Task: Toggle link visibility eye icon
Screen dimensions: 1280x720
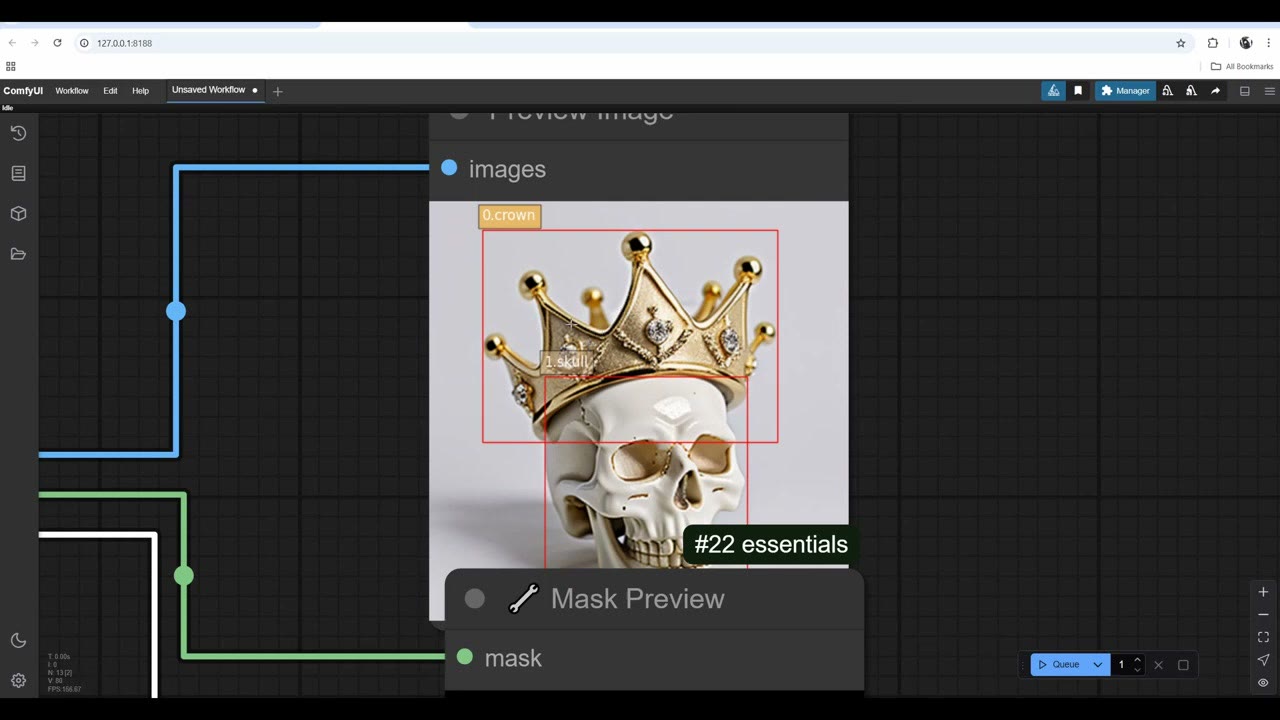Action: click(x=1263, y=683)
